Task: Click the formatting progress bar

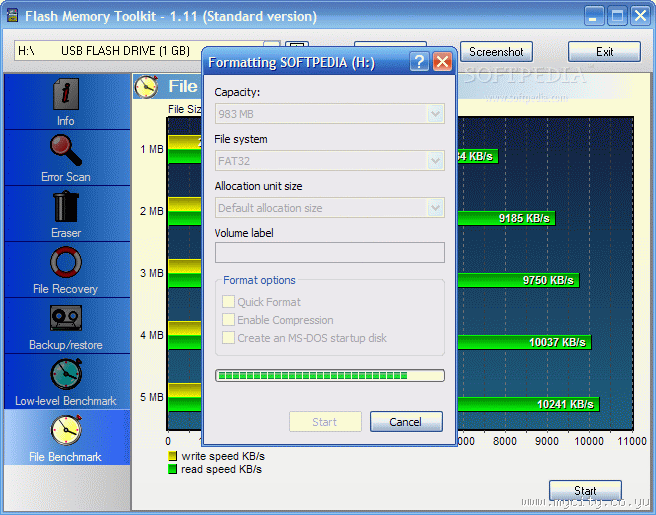Action: [330, 375]
